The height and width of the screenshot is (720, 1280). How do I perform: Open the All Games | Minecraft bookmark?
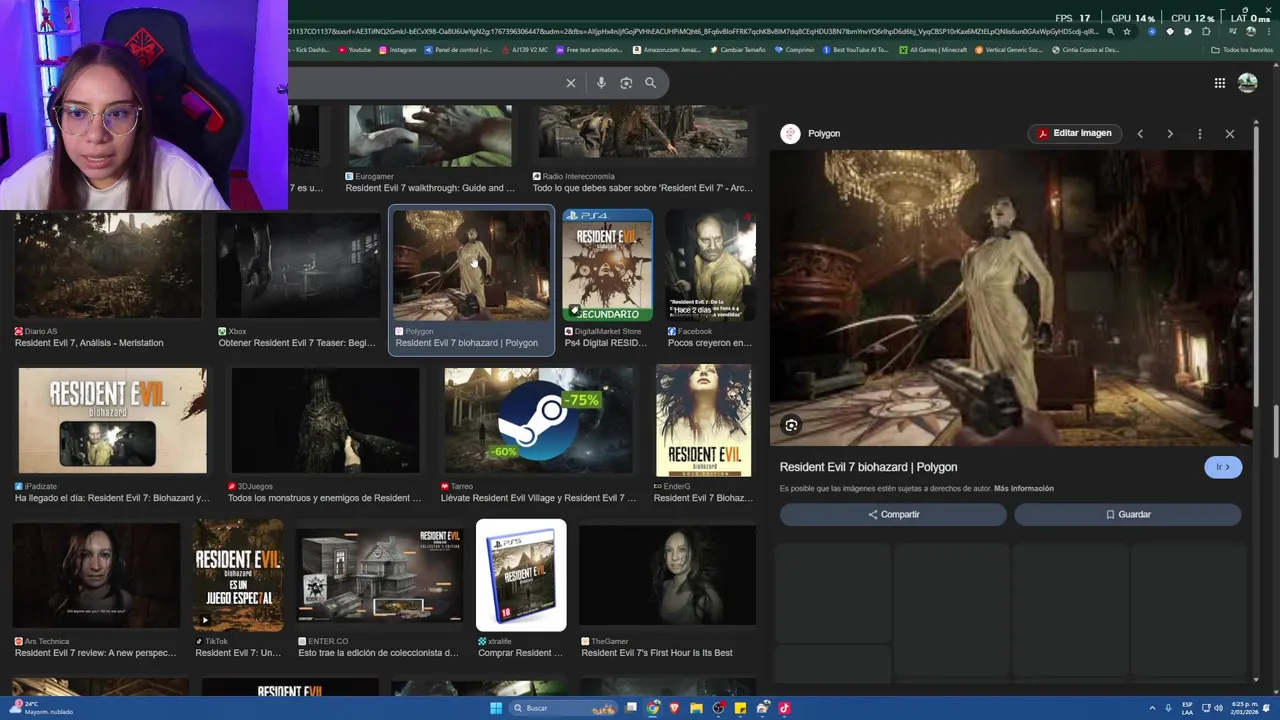pos(933,50)
